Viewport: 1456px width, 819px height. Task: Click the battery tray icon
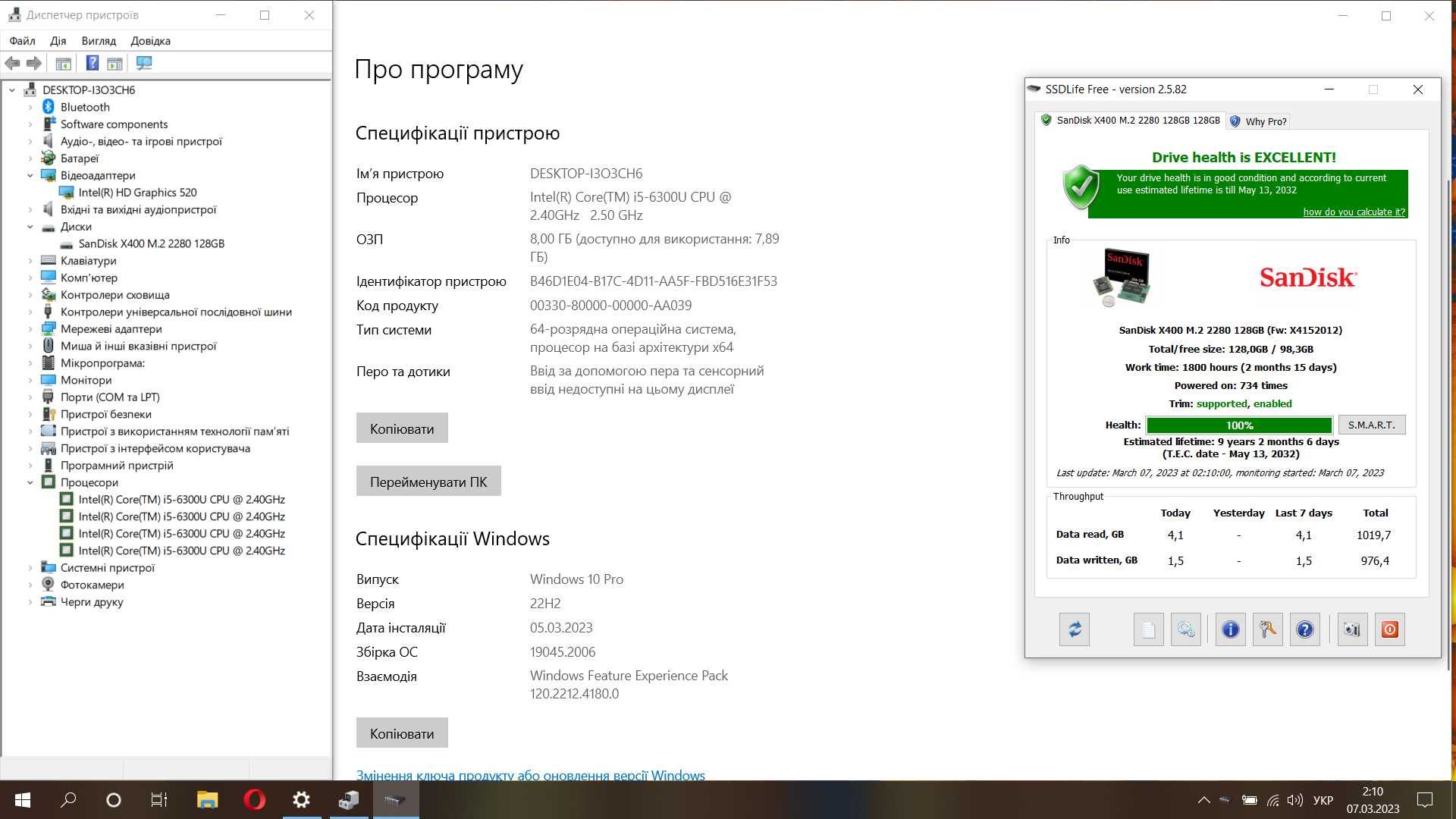[x=1249, y=800]
